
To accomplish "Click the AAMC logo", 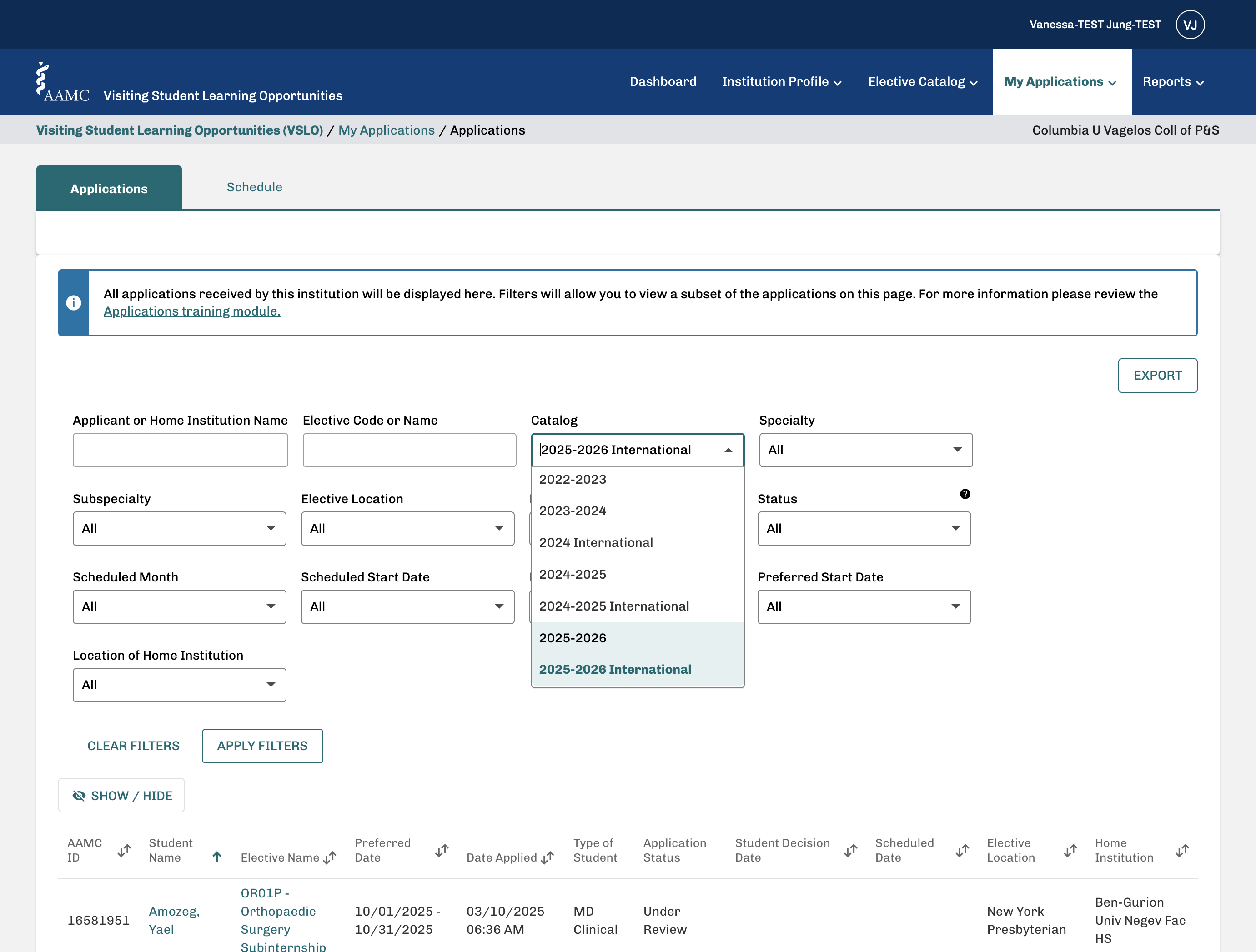I will pyautogui.click(x=62, y=82).
